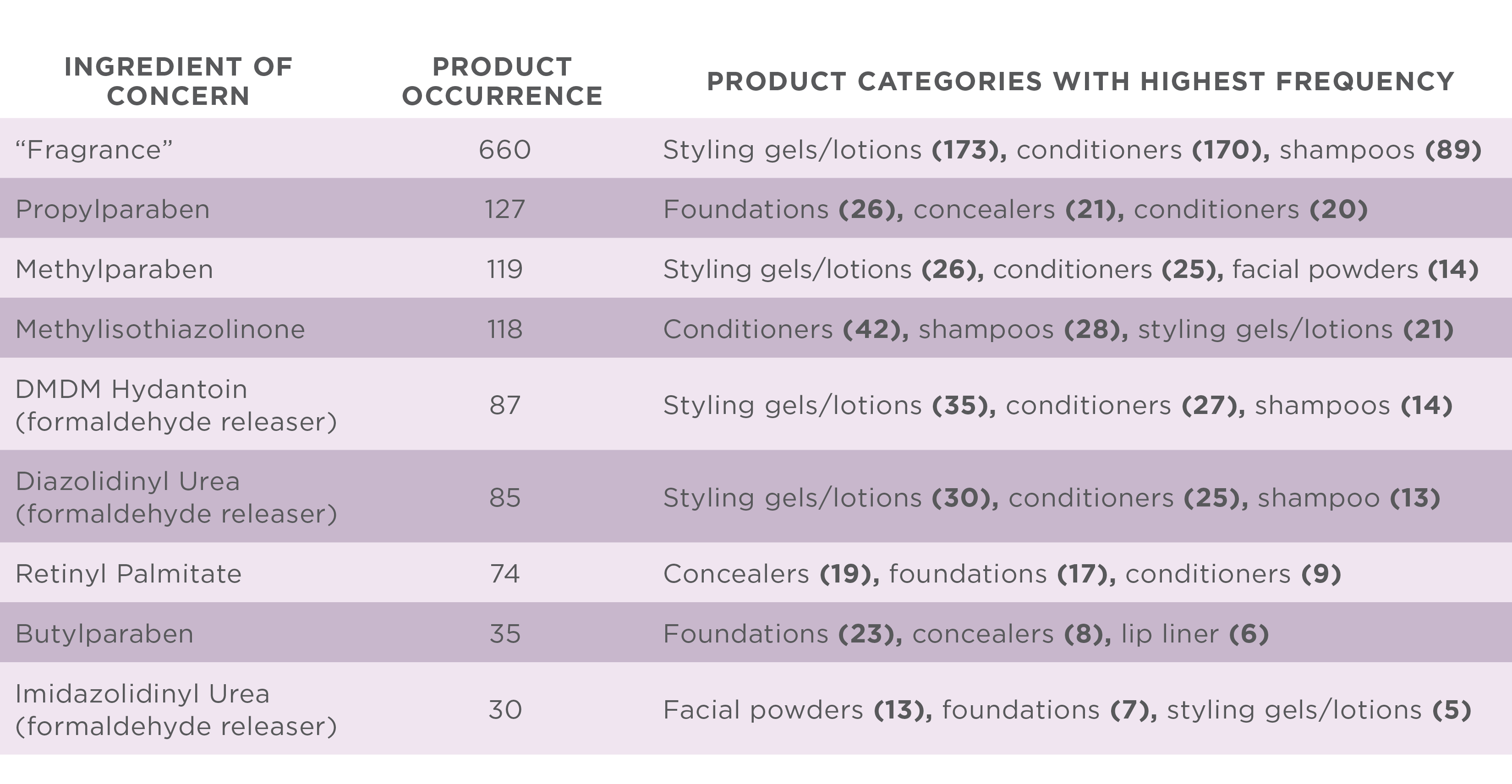Select the Imidazolidinyl Urea ingredient cell

point(176,710)
